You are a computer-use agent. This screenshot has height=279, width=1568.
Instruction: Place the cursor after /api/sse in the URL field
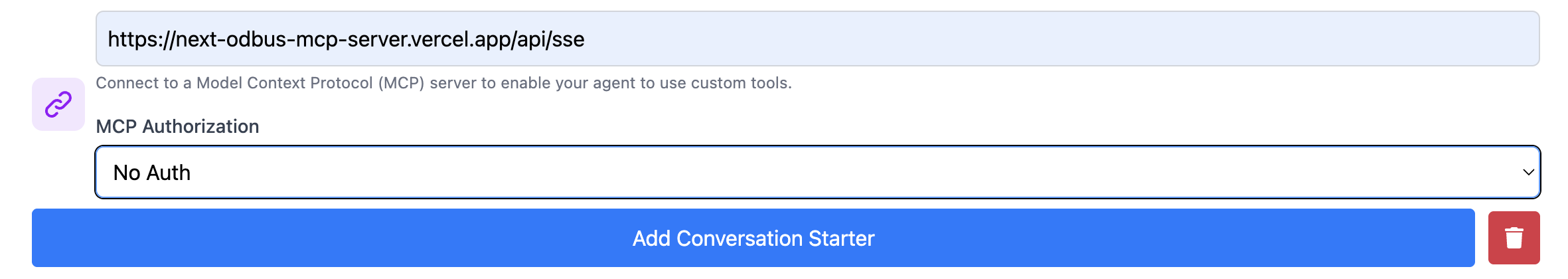click(587, 39)
